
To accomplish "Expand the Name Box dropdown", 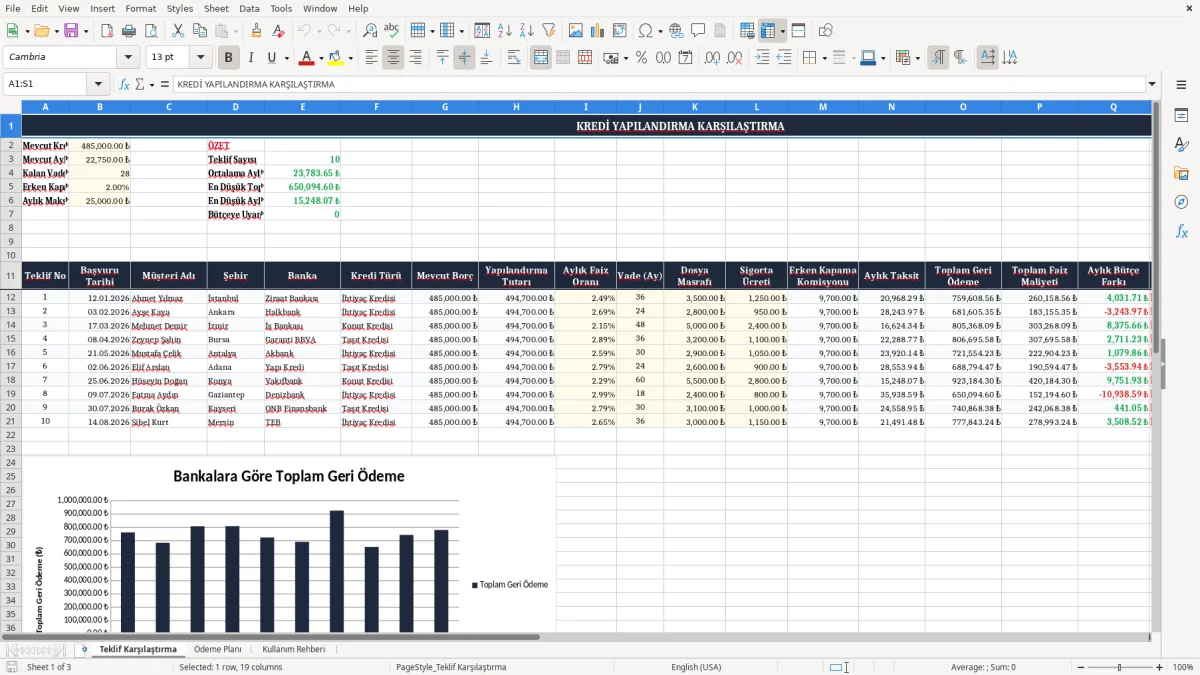I will [98, 85].
